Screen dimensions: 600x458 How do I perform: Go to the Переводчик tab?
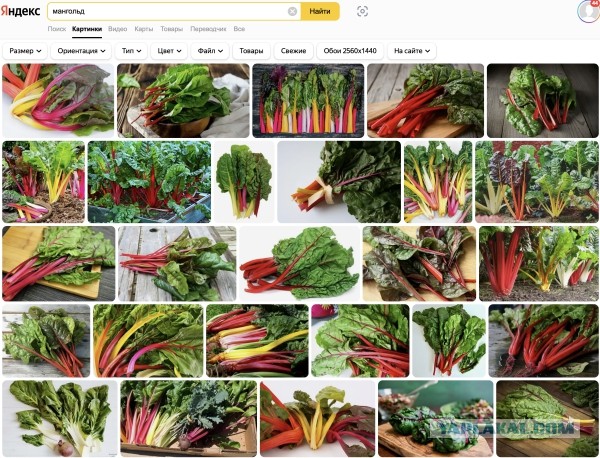click(x=207, y=29)
